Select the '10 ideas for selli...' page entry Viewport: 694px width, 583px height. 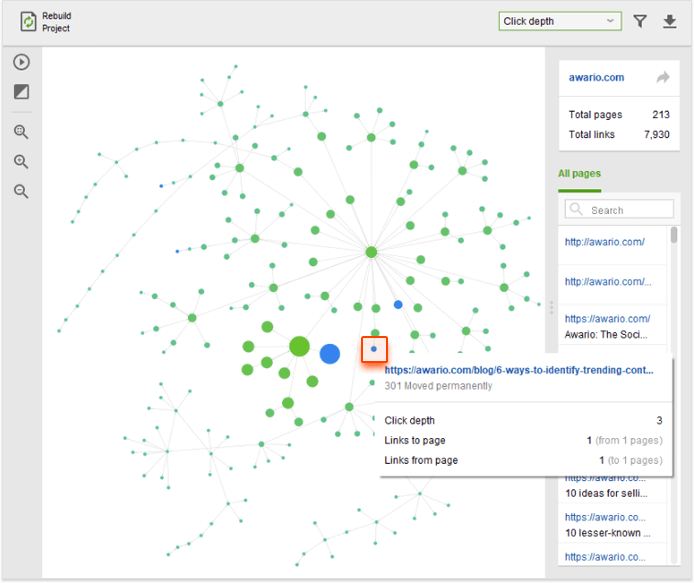tap(613, 488)
